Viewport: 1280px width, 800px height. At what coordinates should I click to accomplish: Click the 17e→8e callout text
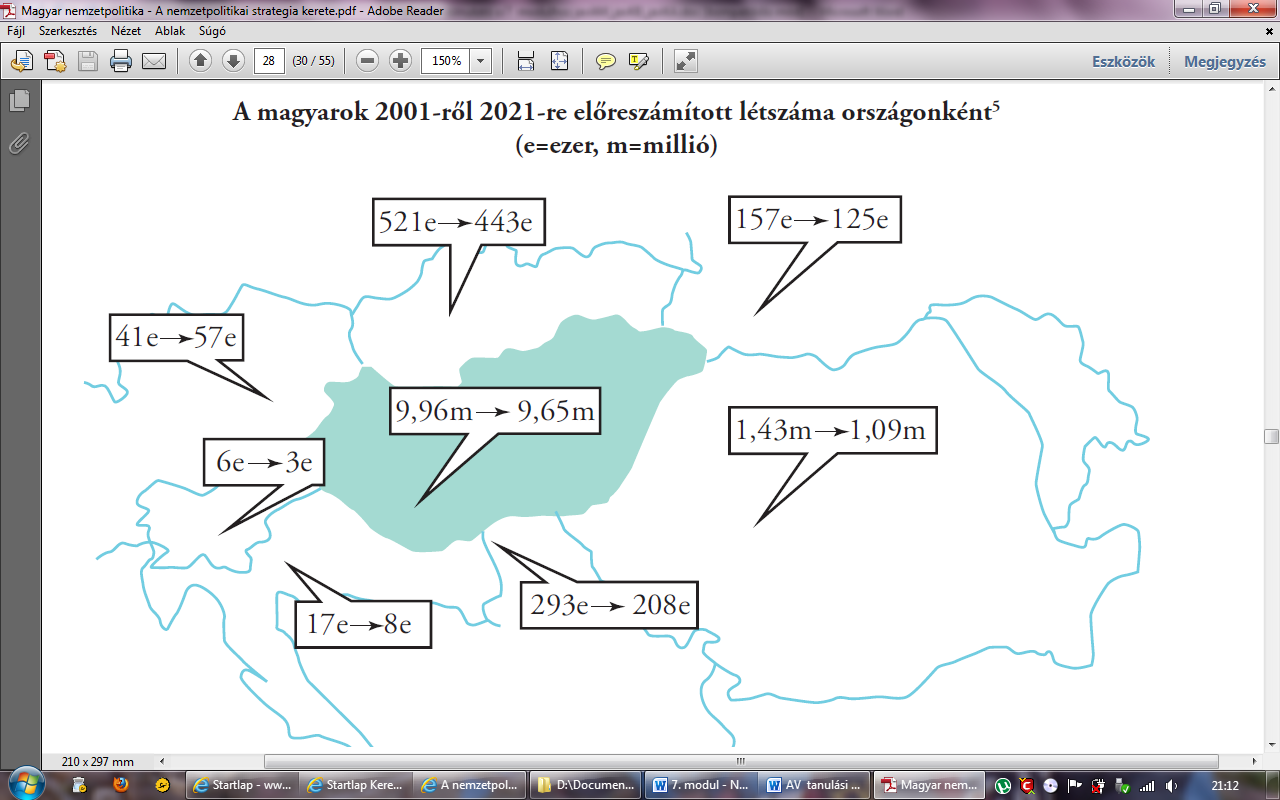360,624
